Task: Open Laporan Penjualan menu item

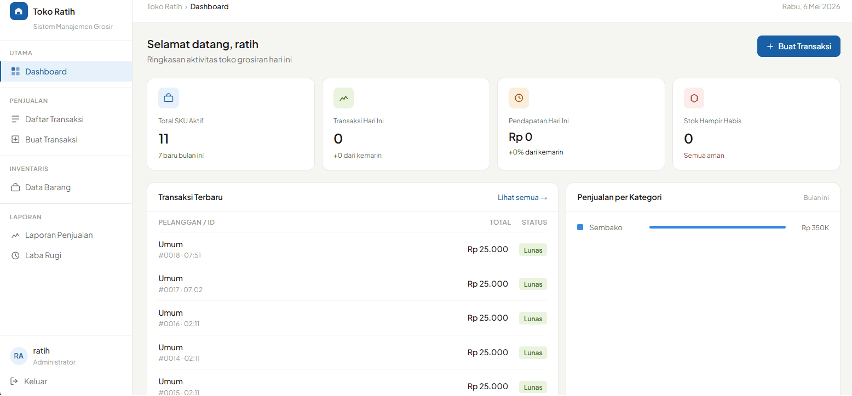Action: (66, 235)
